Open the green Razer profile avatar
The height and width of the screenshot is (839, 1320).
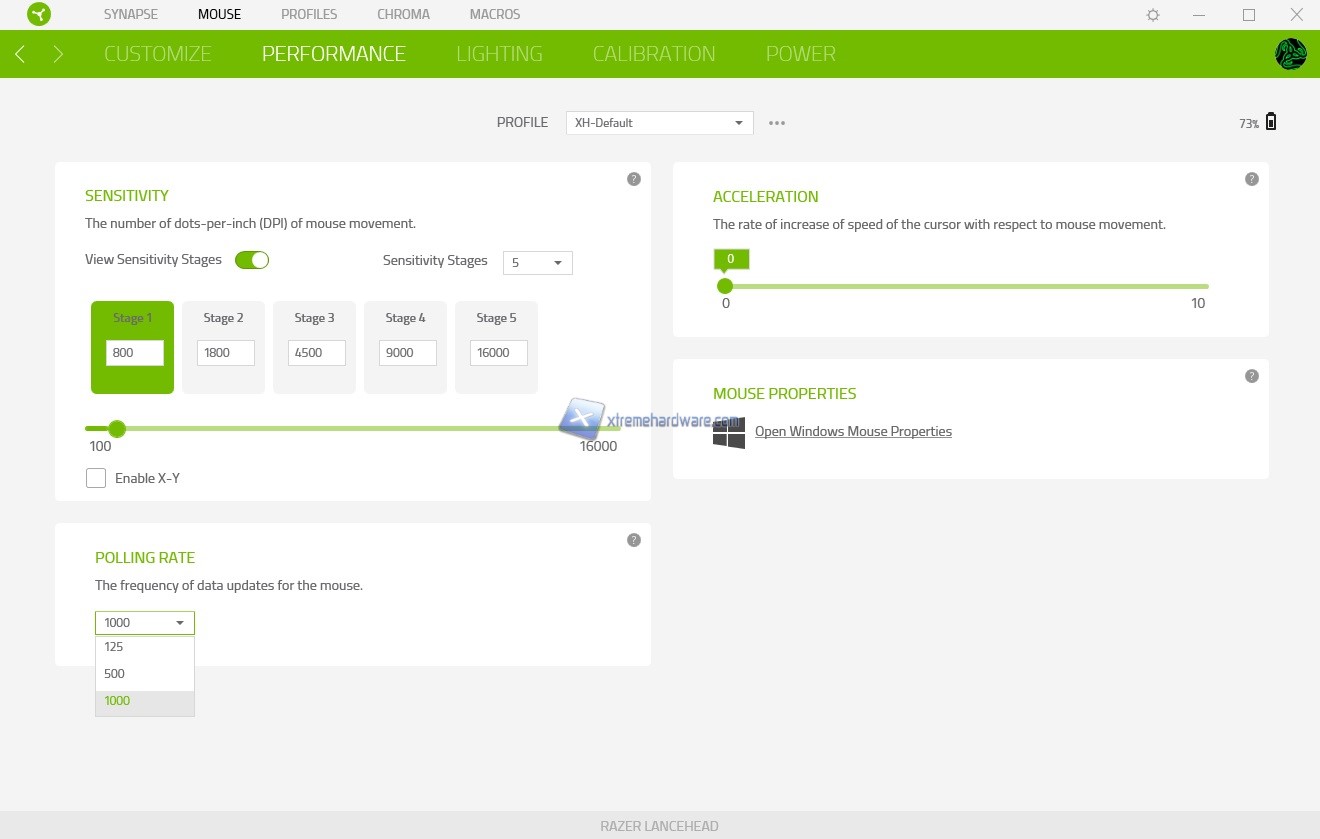1290,54
